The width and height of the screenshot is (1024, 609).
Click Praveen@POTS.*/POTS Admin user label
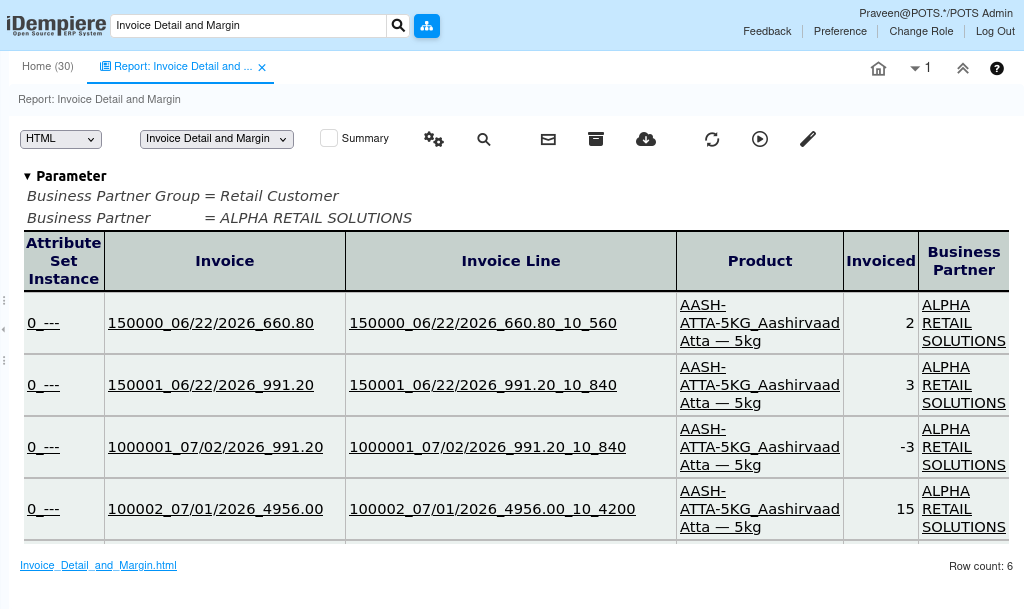click(936, 13)
